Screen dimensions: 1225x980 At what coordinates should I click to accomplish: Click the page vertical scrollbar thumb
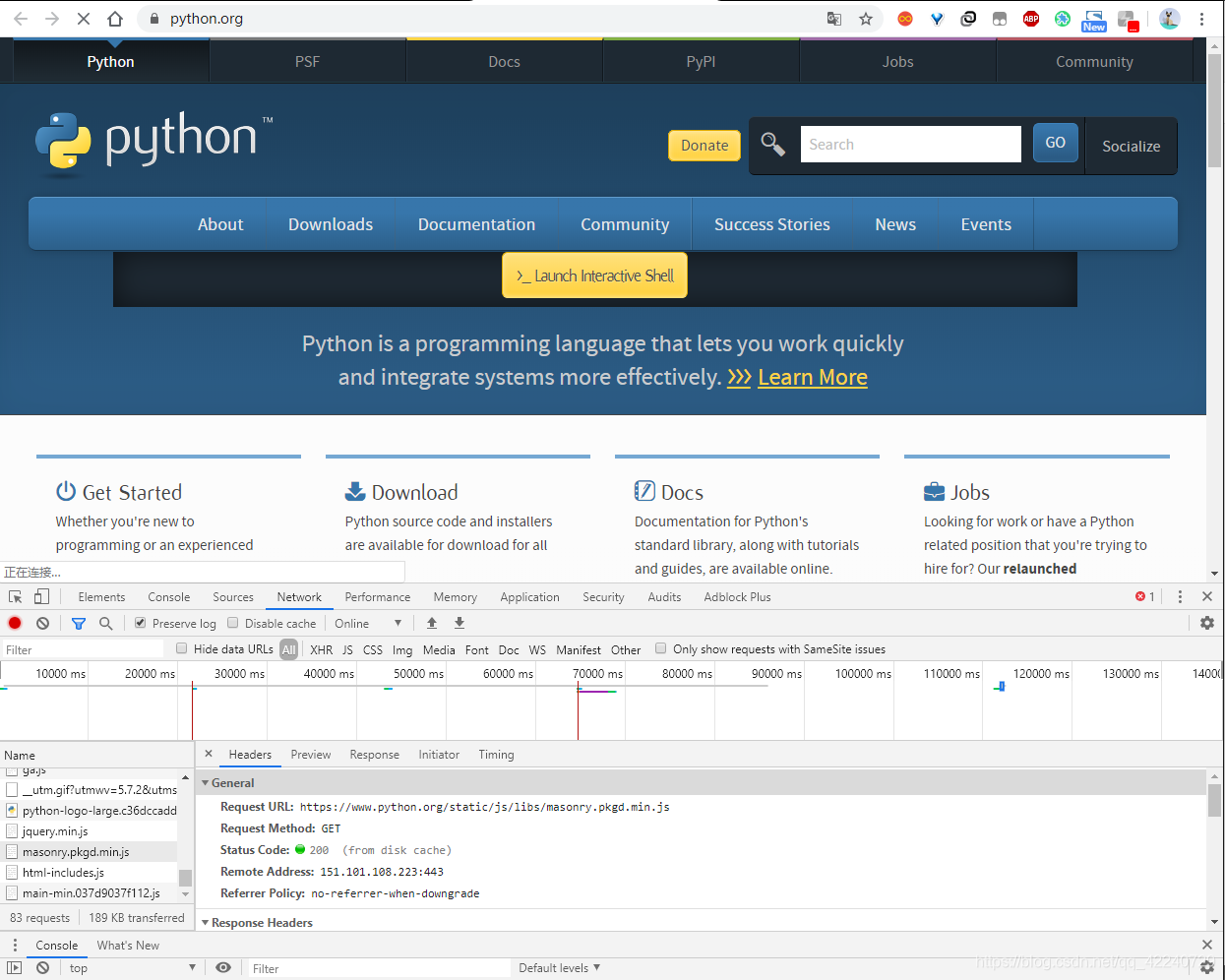coord(1215,110)
